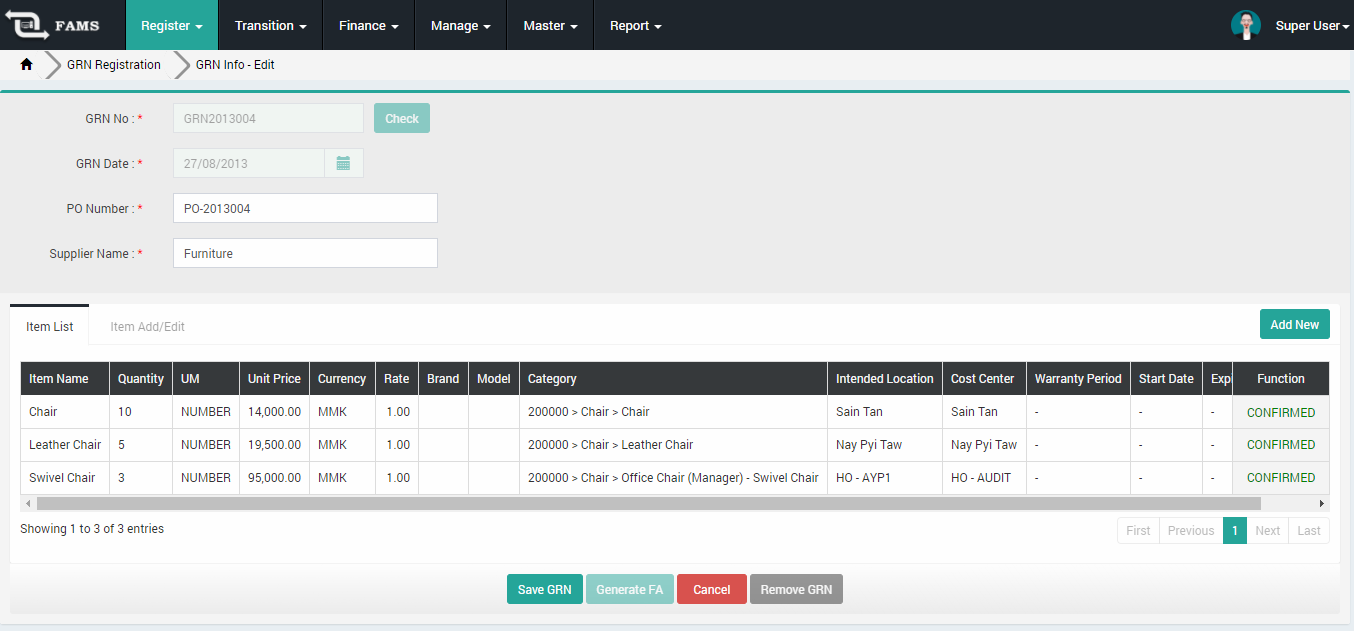Click inside the PO Number field
Viewport: 1354px width, 631px height.
tap(305, 208)
